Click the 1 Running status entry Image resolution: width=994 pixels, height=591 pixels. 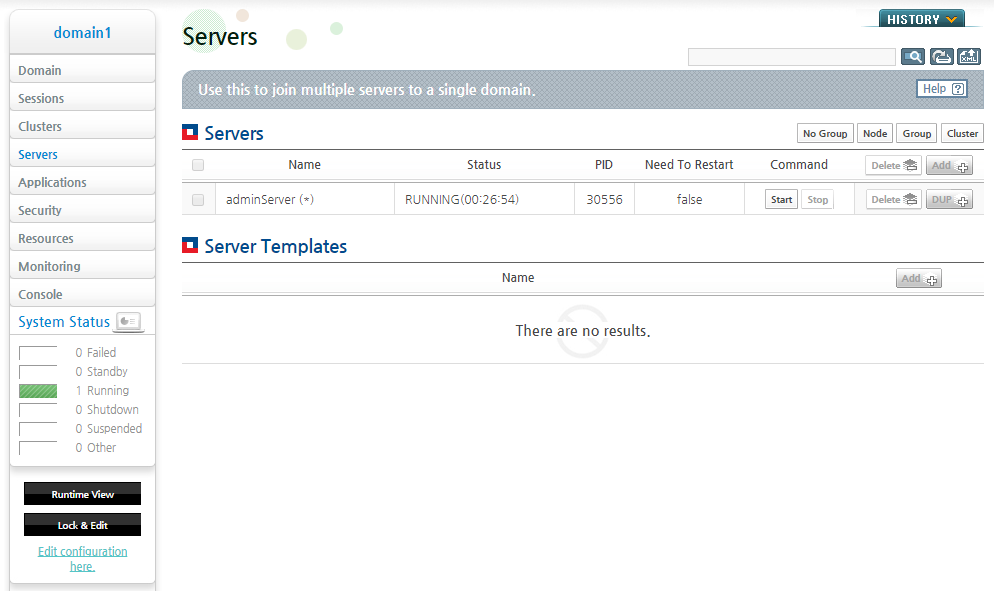(x=102, y=391)
